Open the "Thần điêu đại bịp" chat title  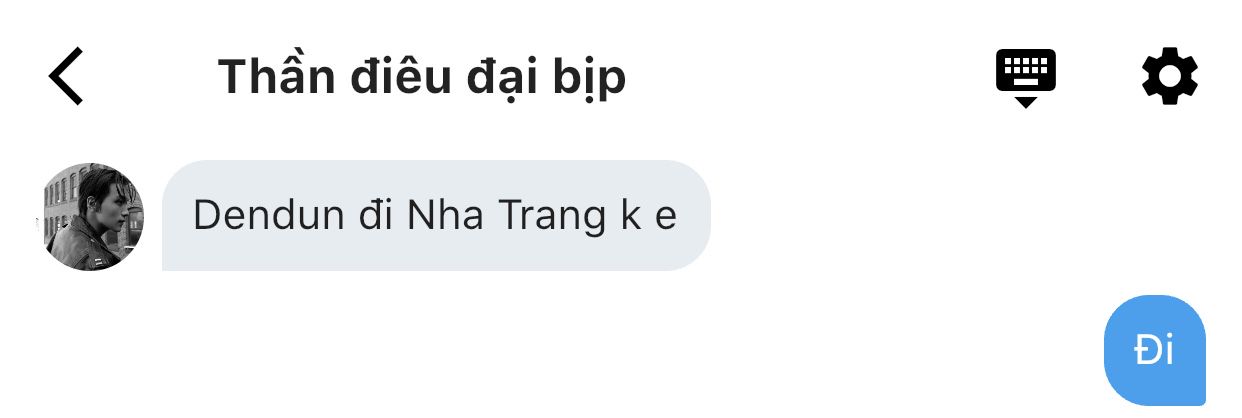pyautogui.click(x=421, y=77)
